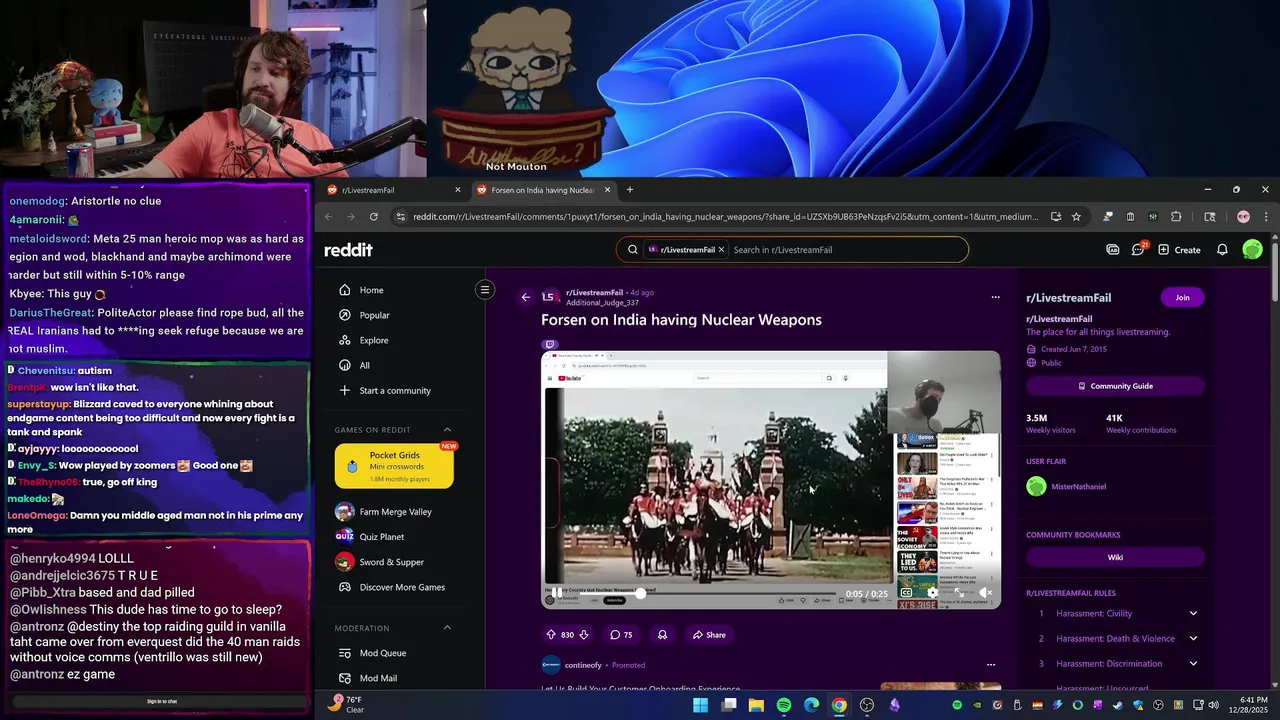1280x720 pixels.
Task: Collapse the Moderation section
Action: (x=447, y=628)
